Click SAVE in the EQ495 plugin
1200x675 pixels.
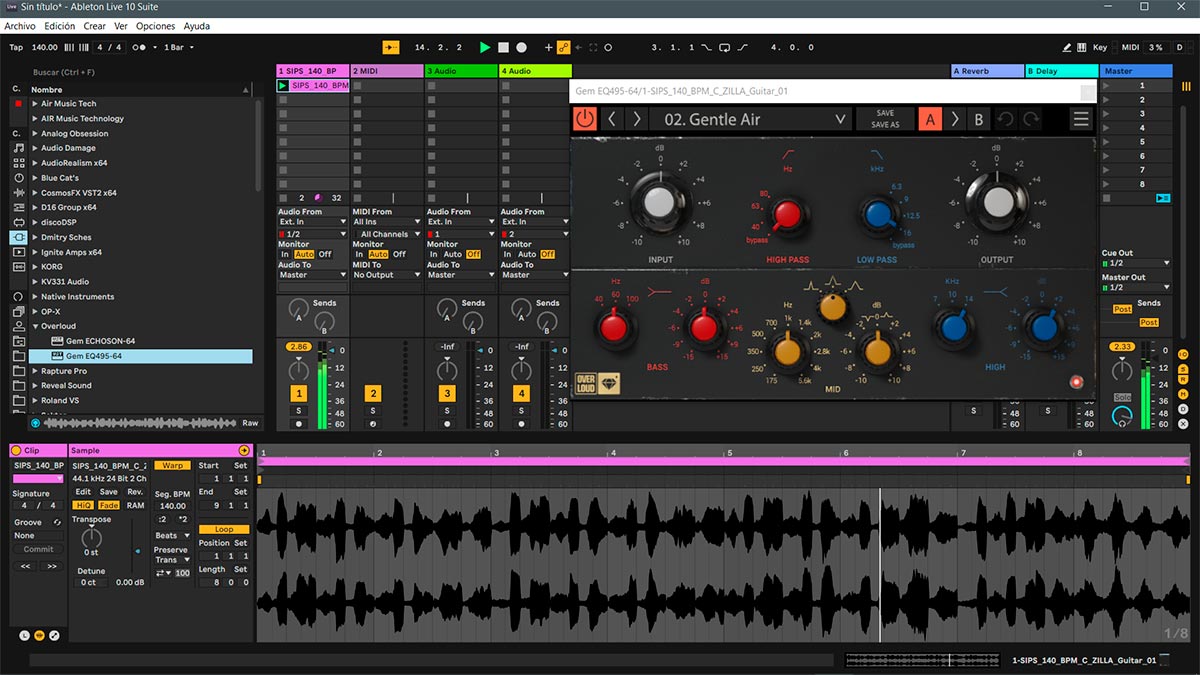885,113
